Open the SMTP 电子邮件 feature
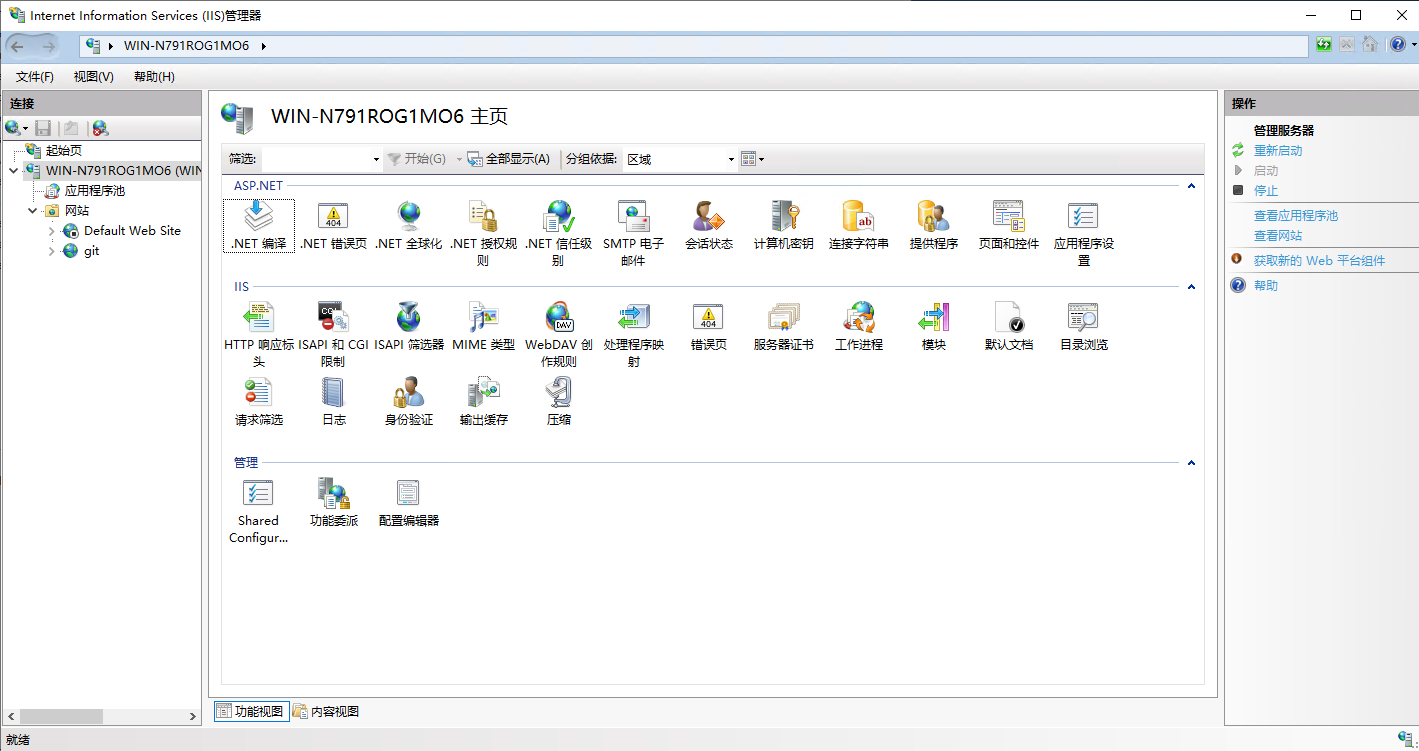This screenshot has width=1419, height=751. click(x=633, y=224)
